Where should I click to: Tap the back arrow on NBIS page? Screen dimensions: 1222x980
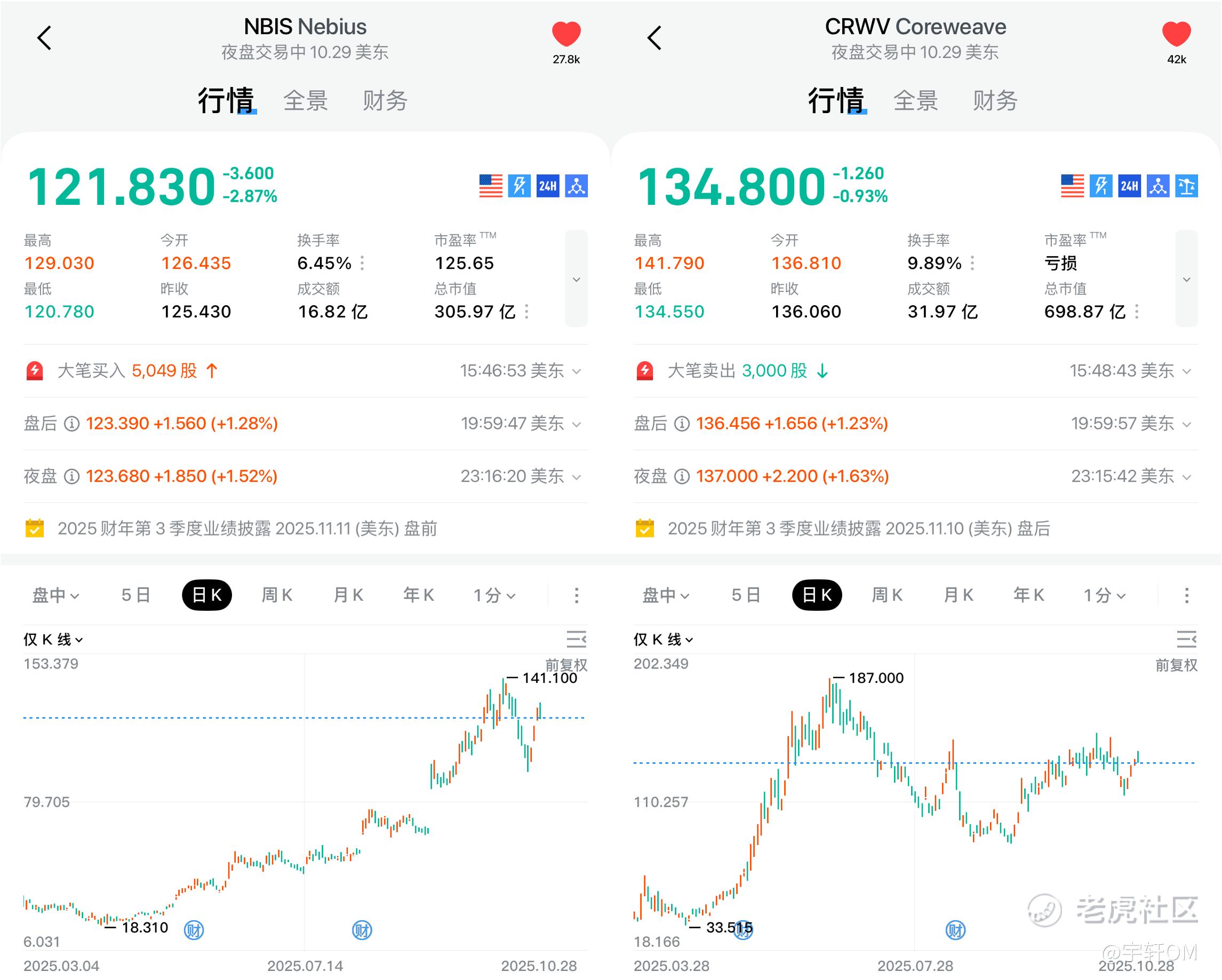coord(44,38)
